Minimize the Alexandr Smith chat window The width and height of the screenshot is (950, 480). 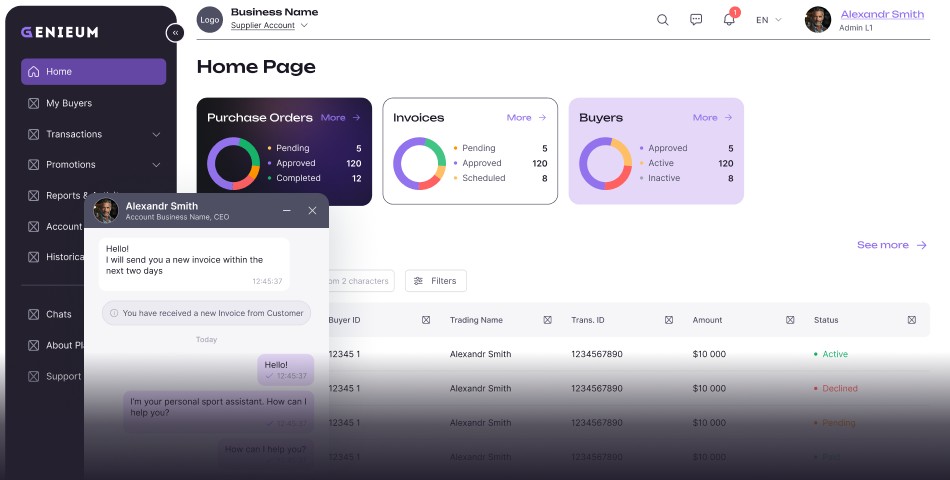pos(287,211)
